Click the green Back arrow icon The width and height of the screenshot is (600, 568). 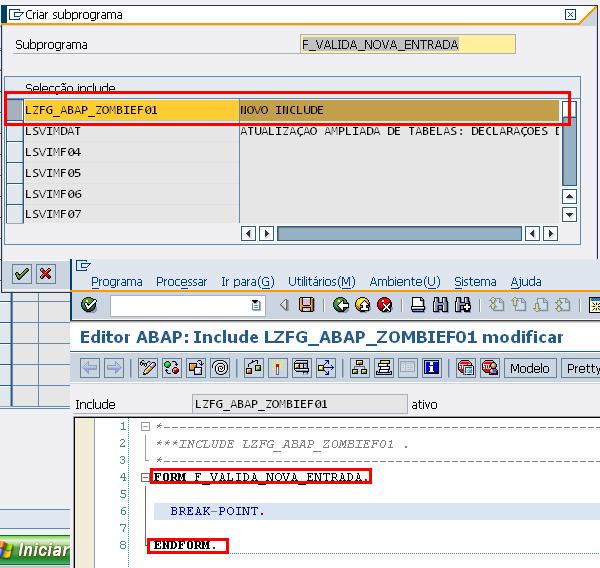(341, 305)
